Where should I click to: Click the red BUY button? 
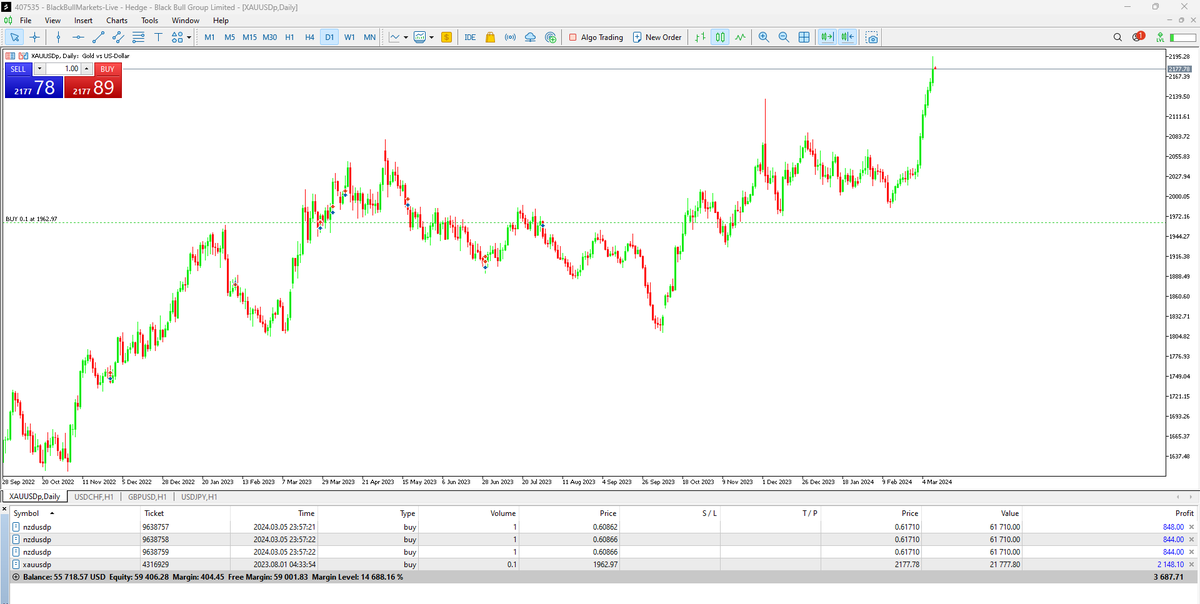[108, 69]
